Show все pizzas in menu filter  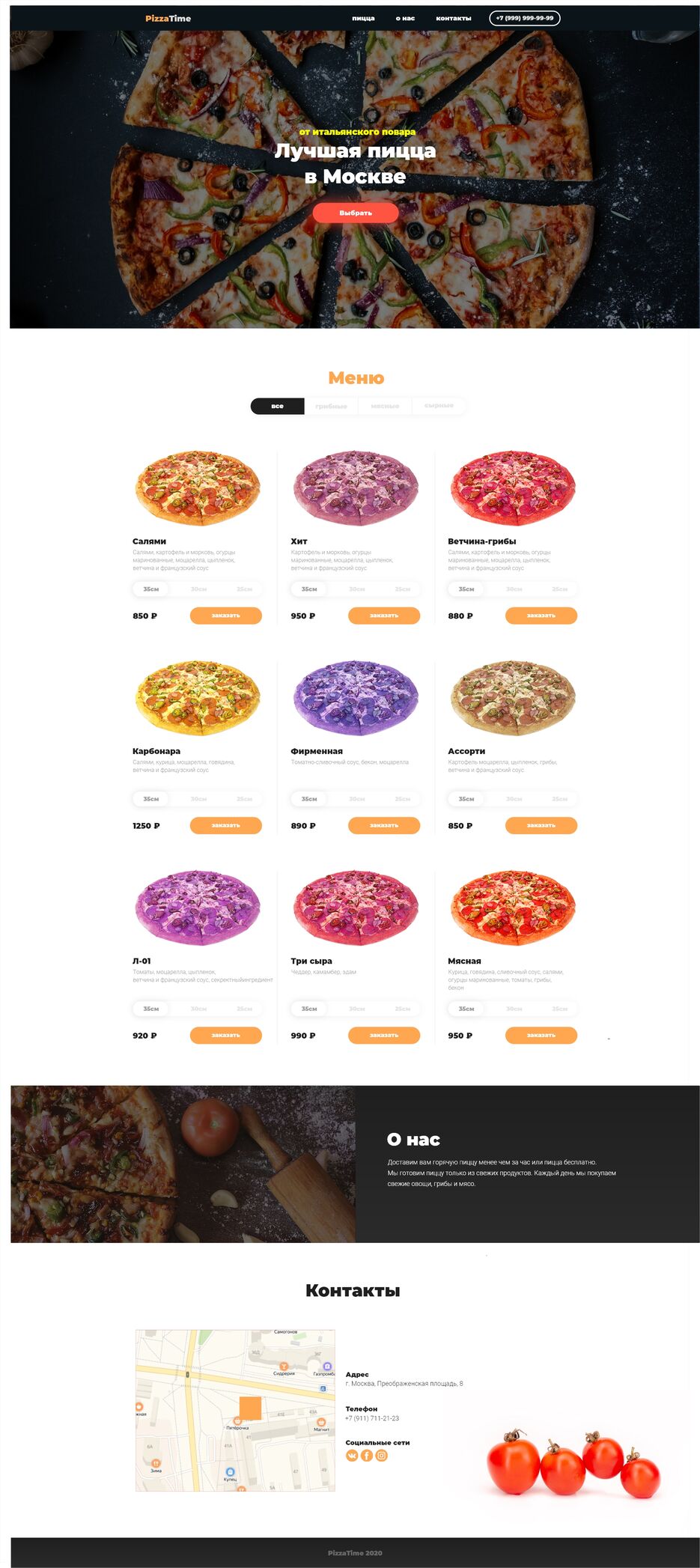click(x=277, y=406)
